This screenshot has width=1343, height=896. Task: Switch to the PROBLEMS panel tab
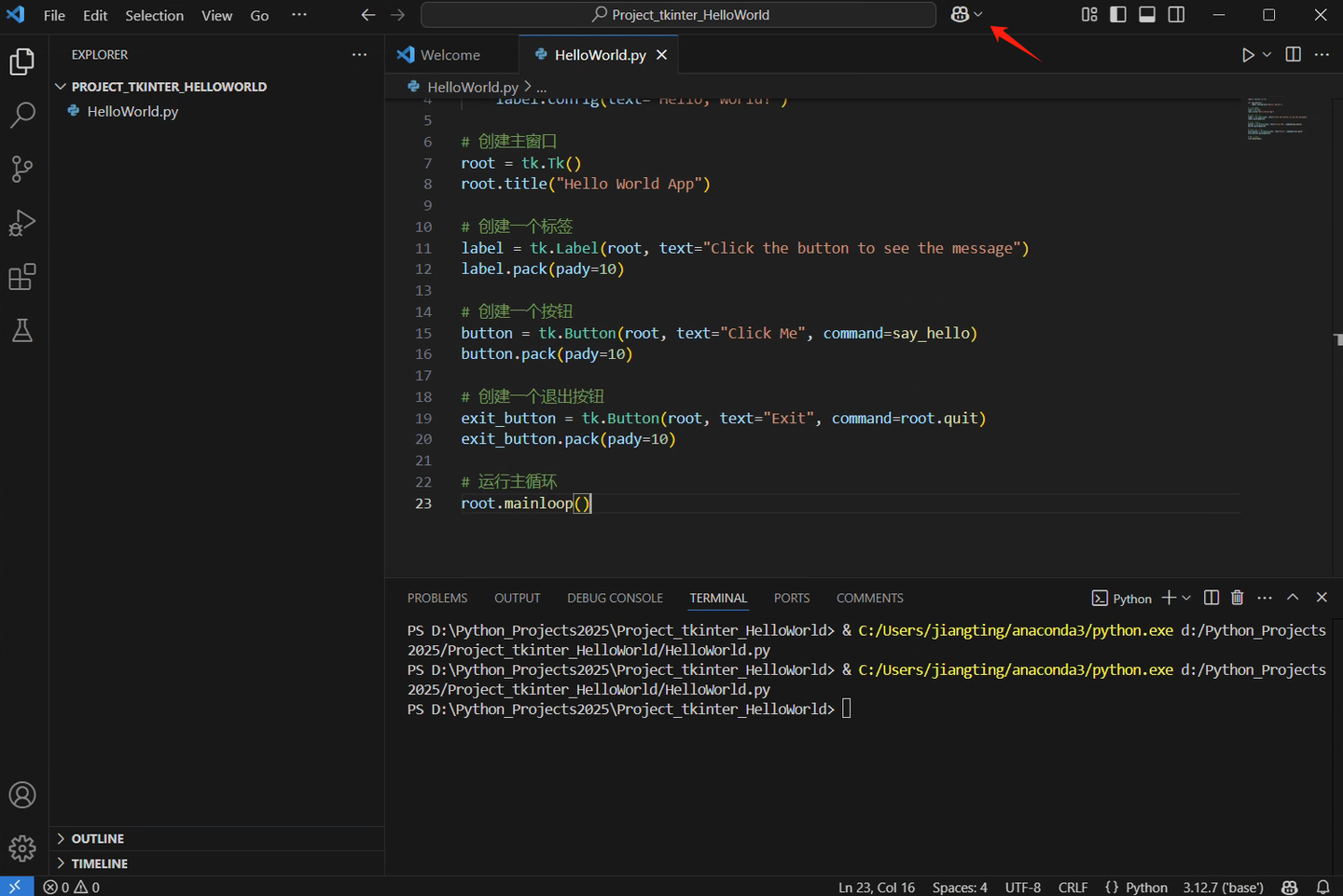click(437, 598)
